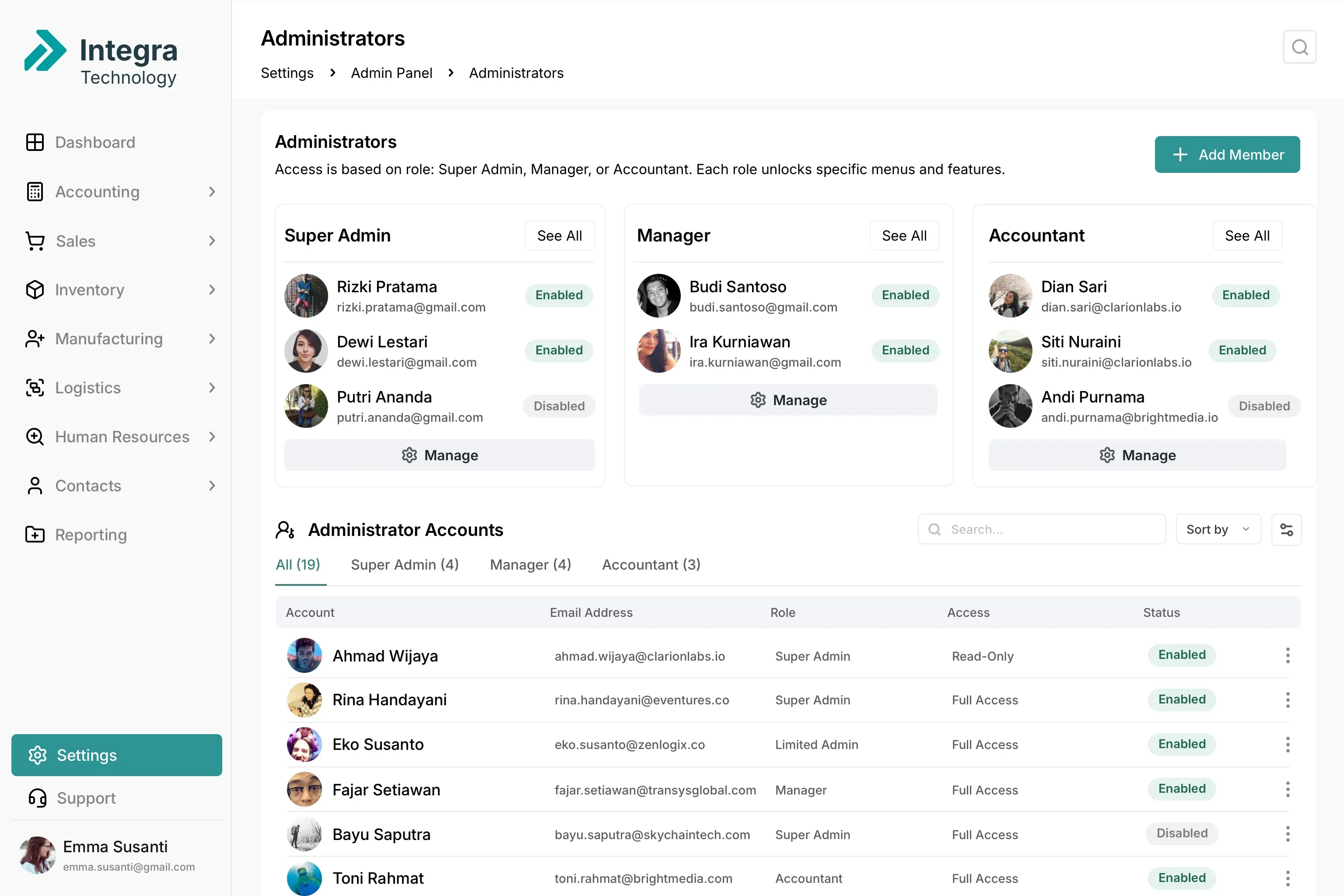Click the administrator accounts search field
1344x896 pixels.
pyautogui.click(x=1041, y=529)
